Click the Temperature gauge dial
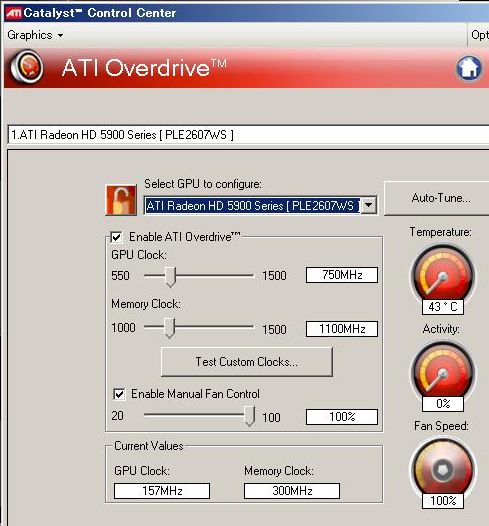 442,275
